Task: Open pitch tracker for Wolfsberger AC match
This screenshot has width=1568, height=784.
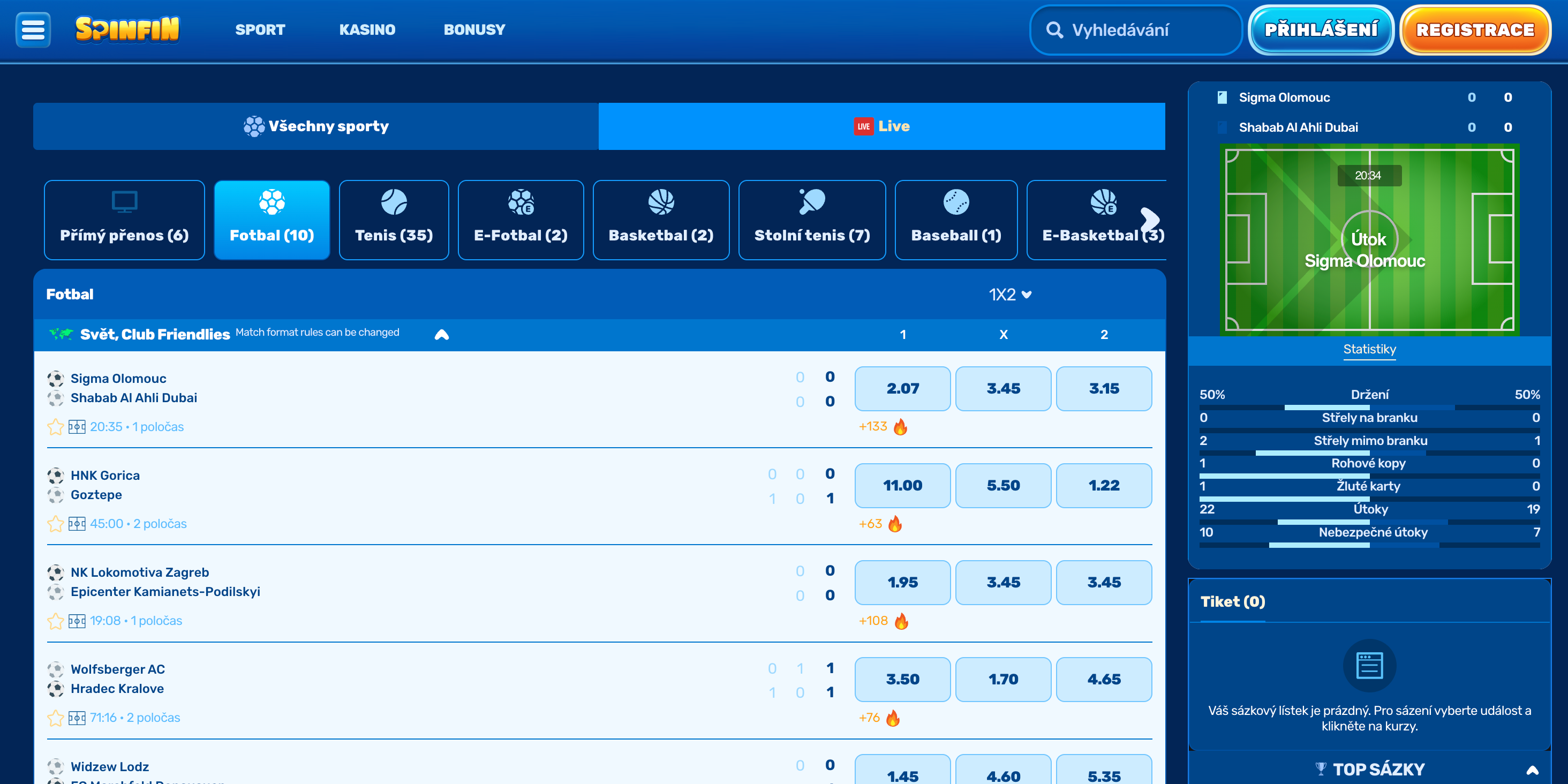Action: point(77,718)
